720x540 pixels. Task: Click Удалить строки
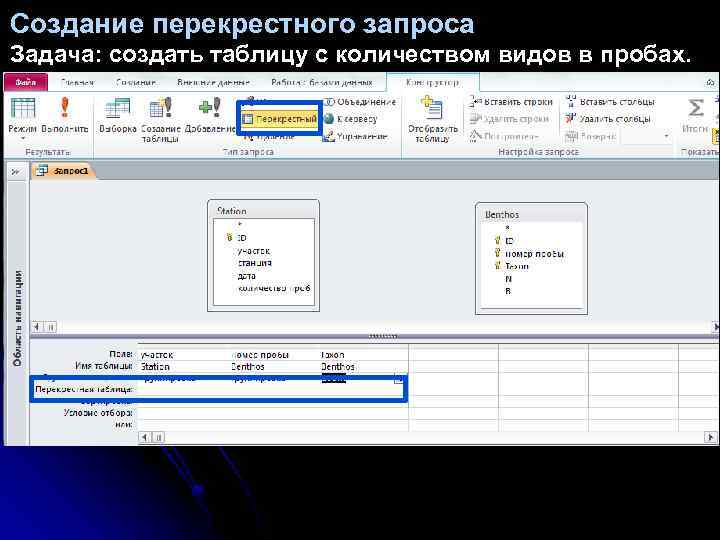tap(509, 119)
